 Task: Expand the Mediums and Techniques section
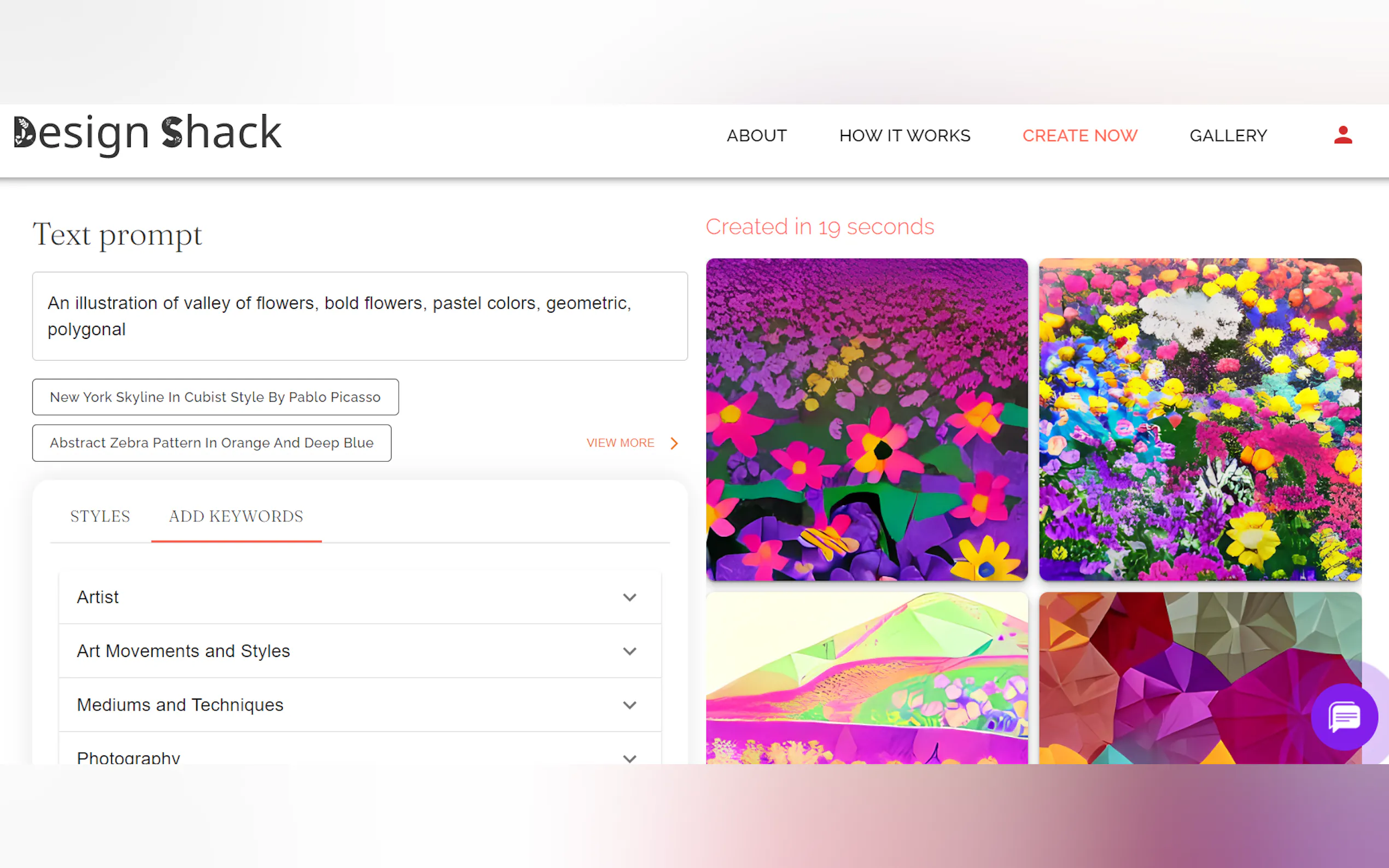(360, 705)
